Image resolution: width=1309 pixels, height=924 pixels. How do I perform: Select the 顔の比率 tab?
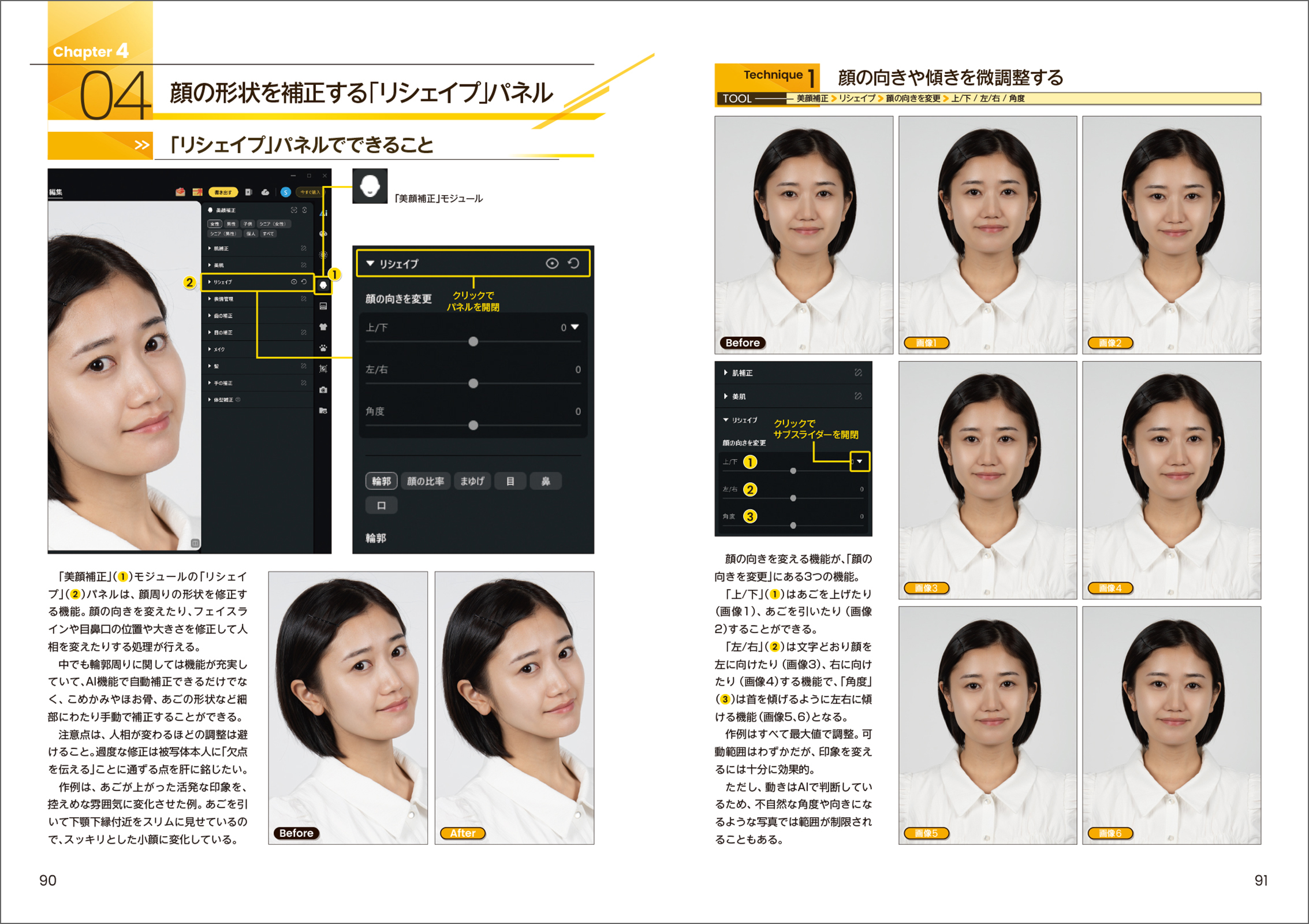425,481
